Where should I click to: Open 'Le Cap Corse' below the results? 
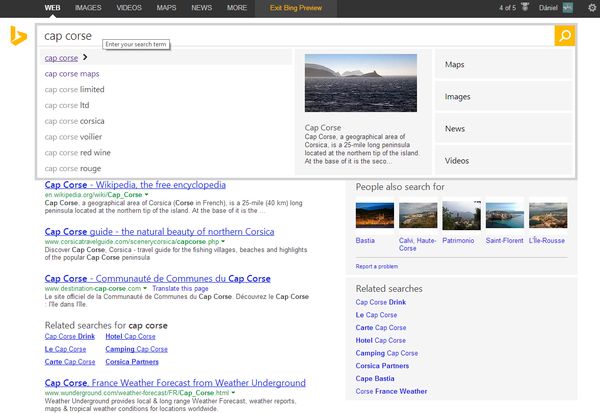(65, 349)
